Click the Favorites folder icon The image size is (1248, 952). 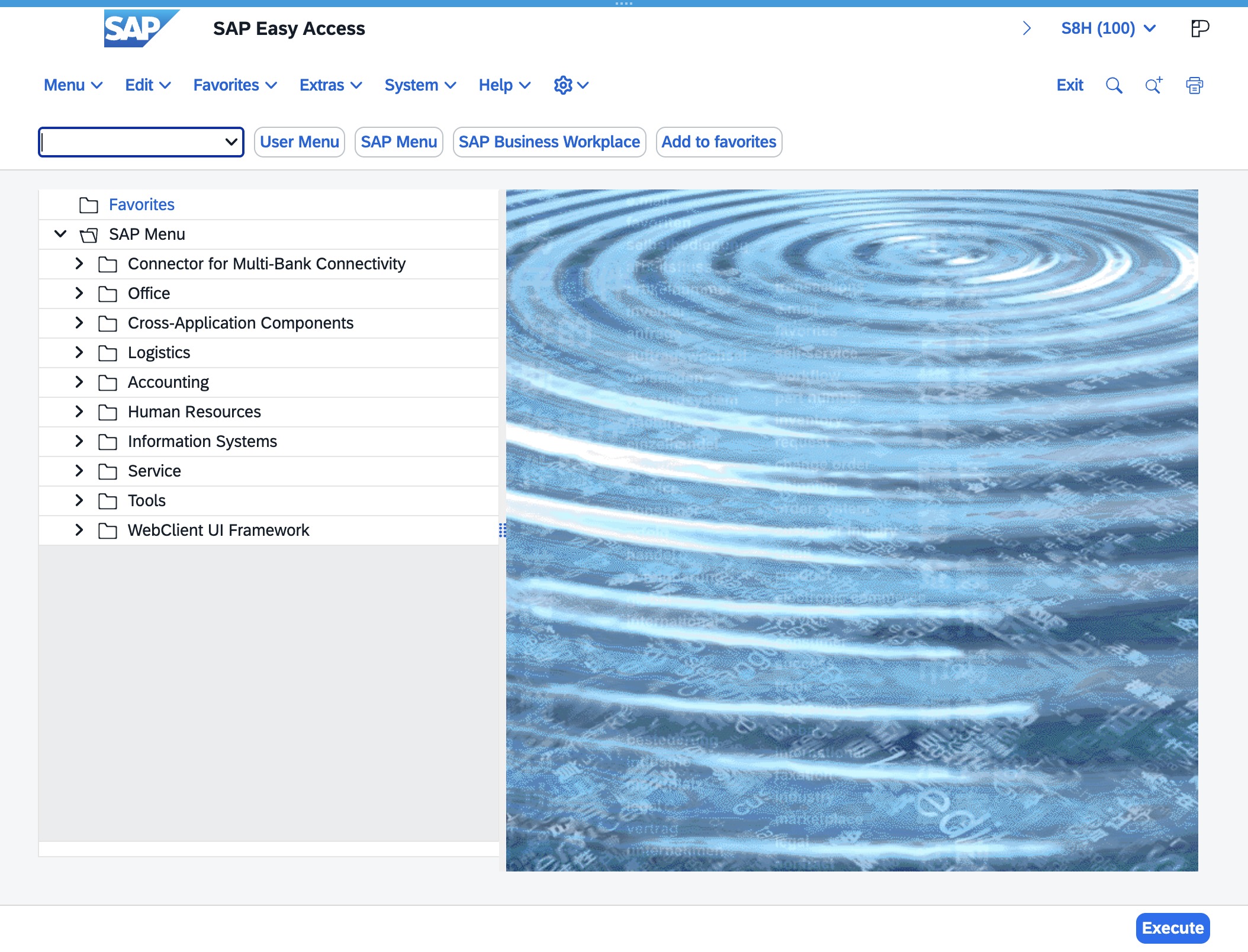point(89,205)
